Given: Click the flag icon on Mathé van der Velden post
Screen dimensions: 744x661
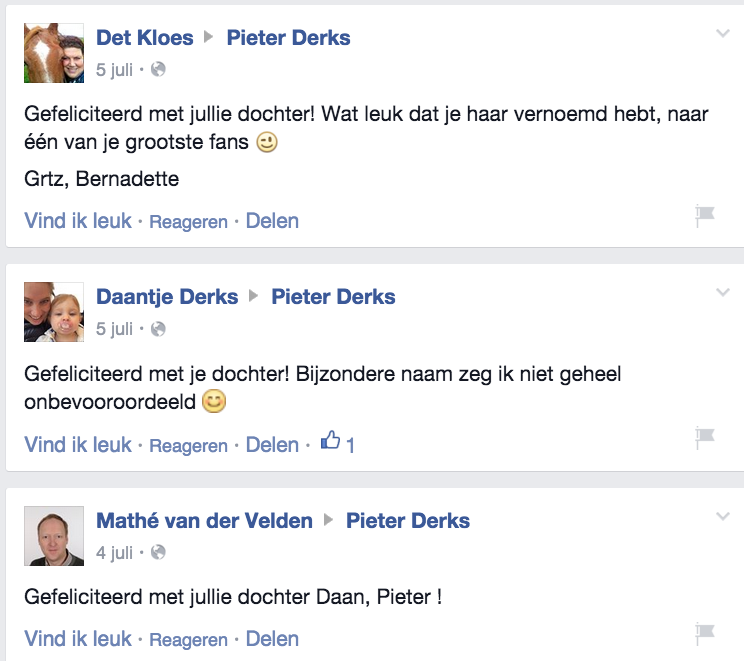Looking at the screenshot, I should (705, 633).
